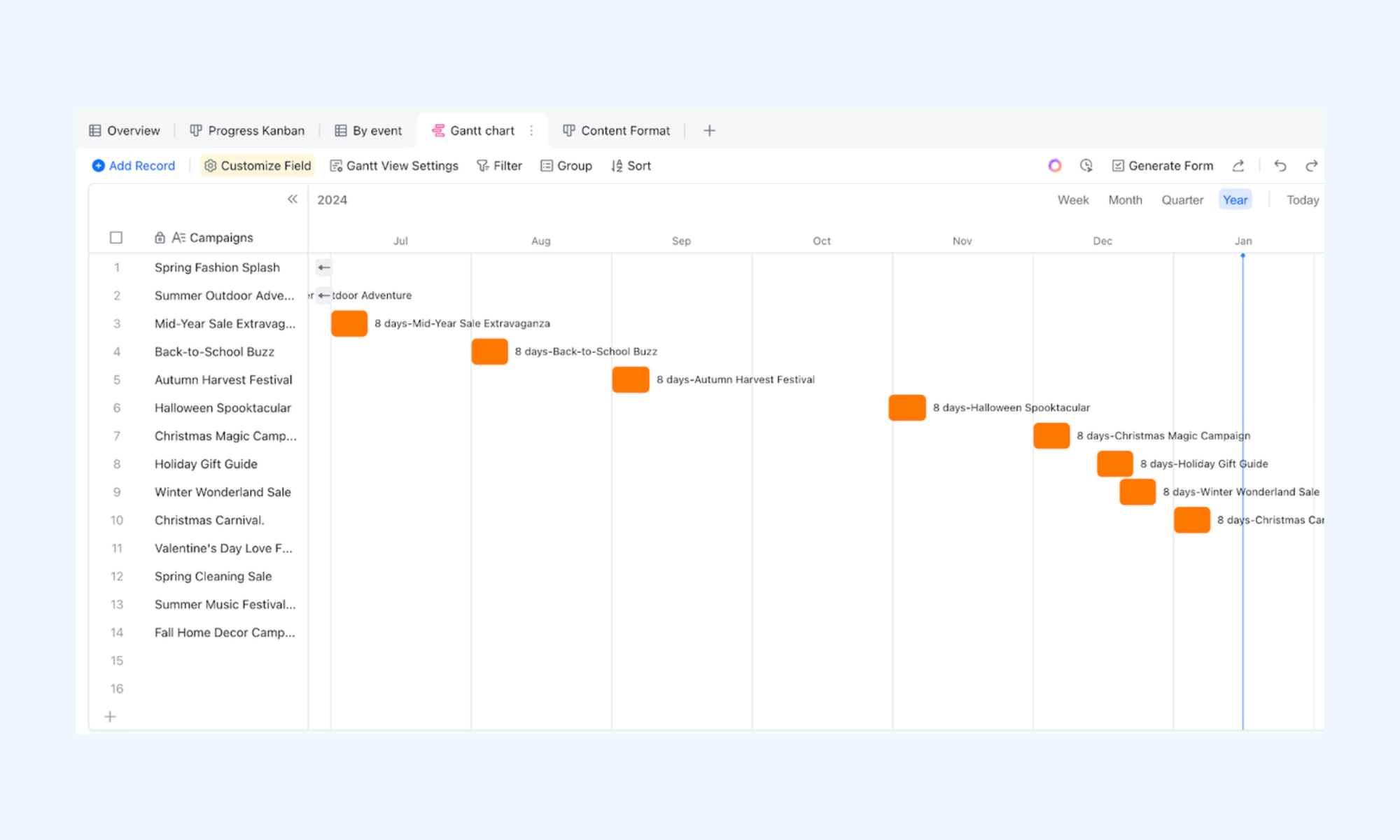
Task: Open the record history clock icon
Action: click(1086, 166)
